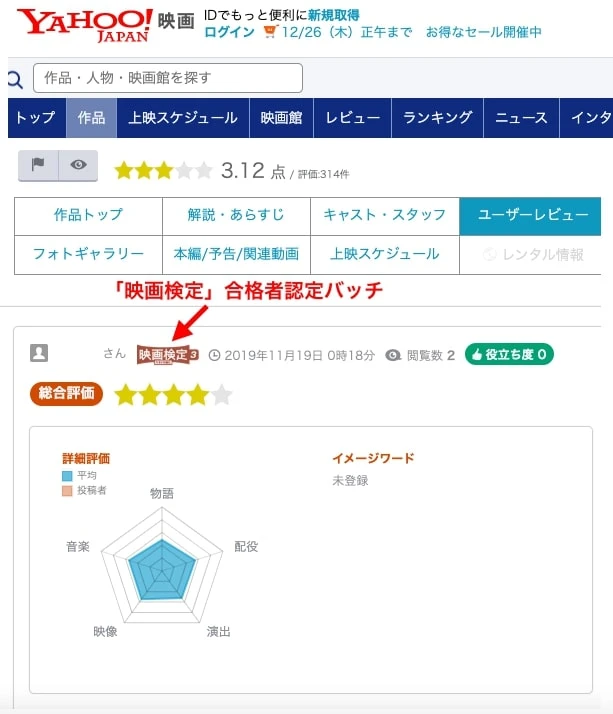Open the 作品 navigation tab
This screenshot has width=613, height=714.
tap(91, 118)
